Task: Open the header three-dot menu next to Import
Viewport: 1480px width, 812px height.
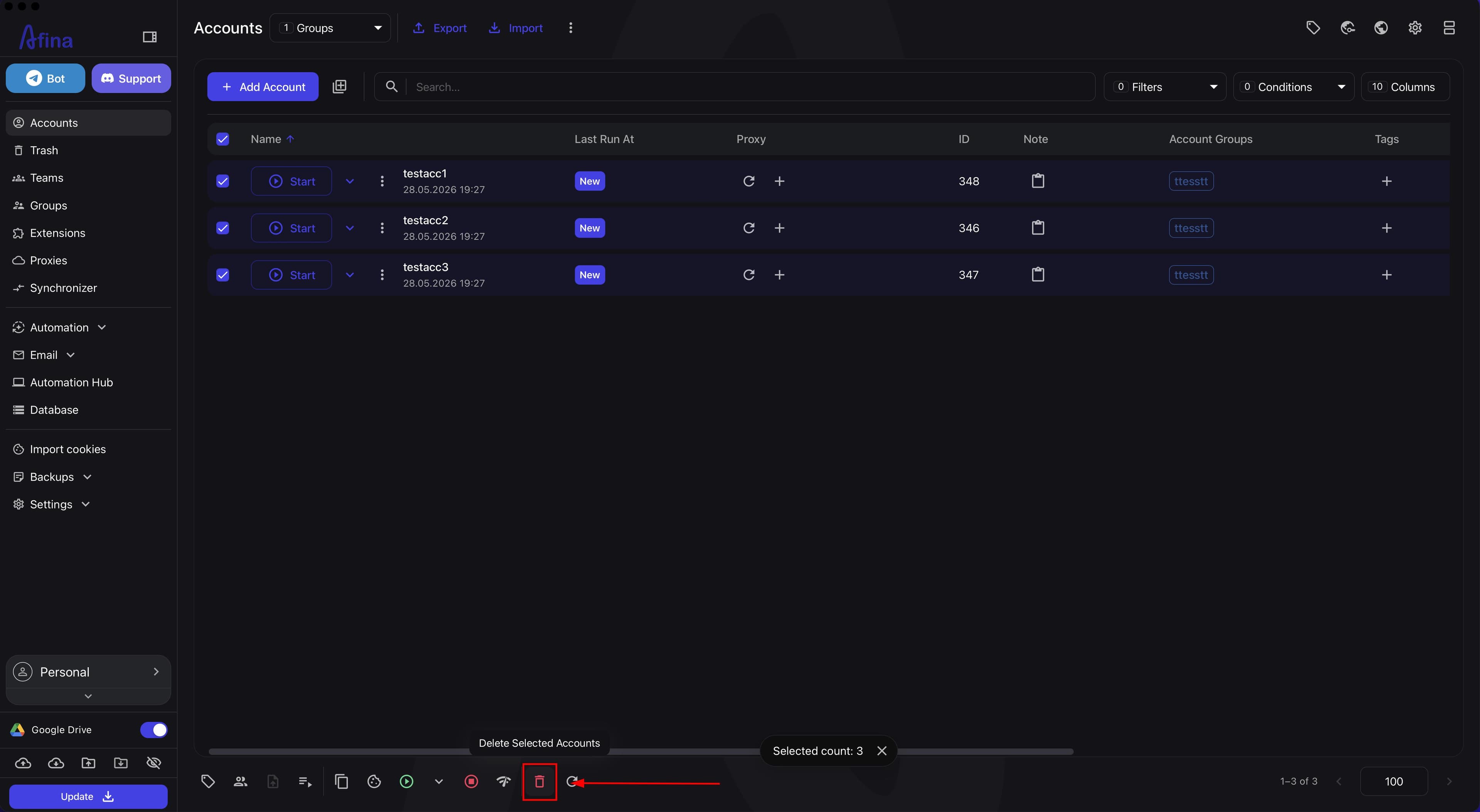Action: pos(570,28)
